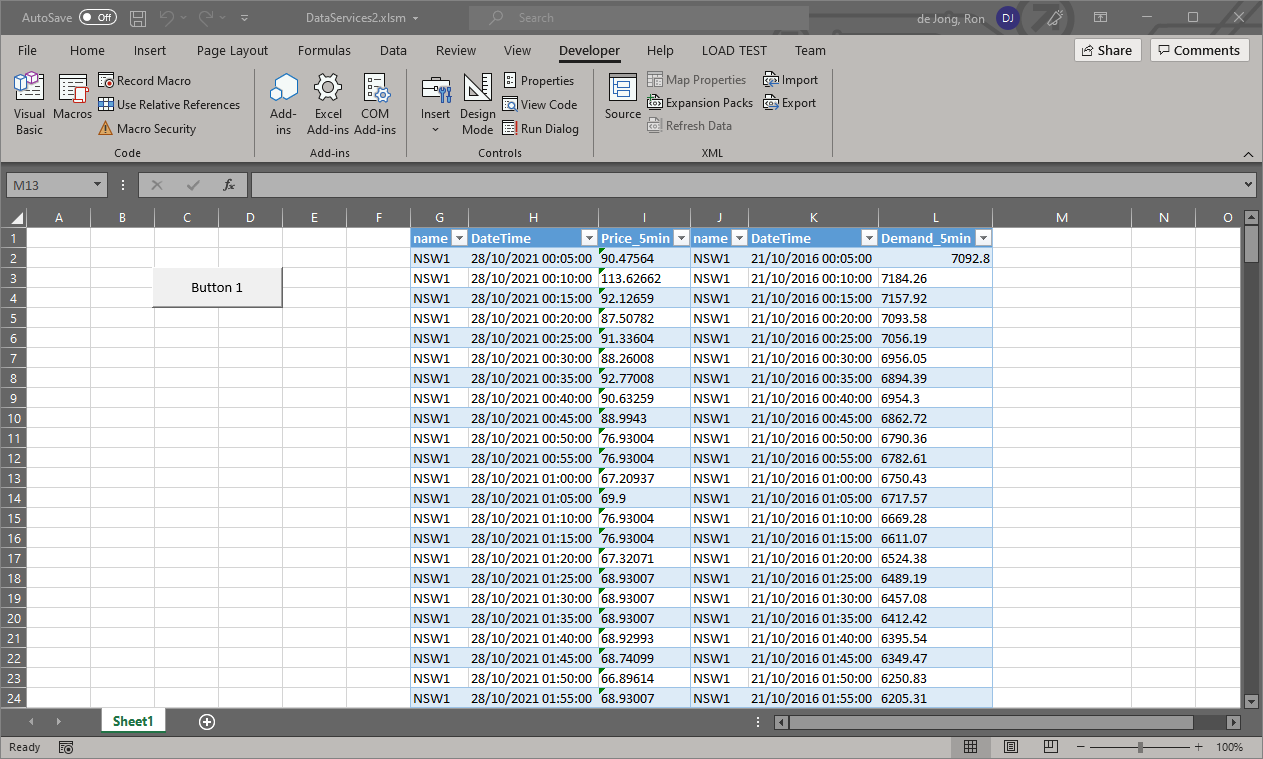Toggle Design Mode
This screenshot has width=1263, height=759.
coord(478,104)
